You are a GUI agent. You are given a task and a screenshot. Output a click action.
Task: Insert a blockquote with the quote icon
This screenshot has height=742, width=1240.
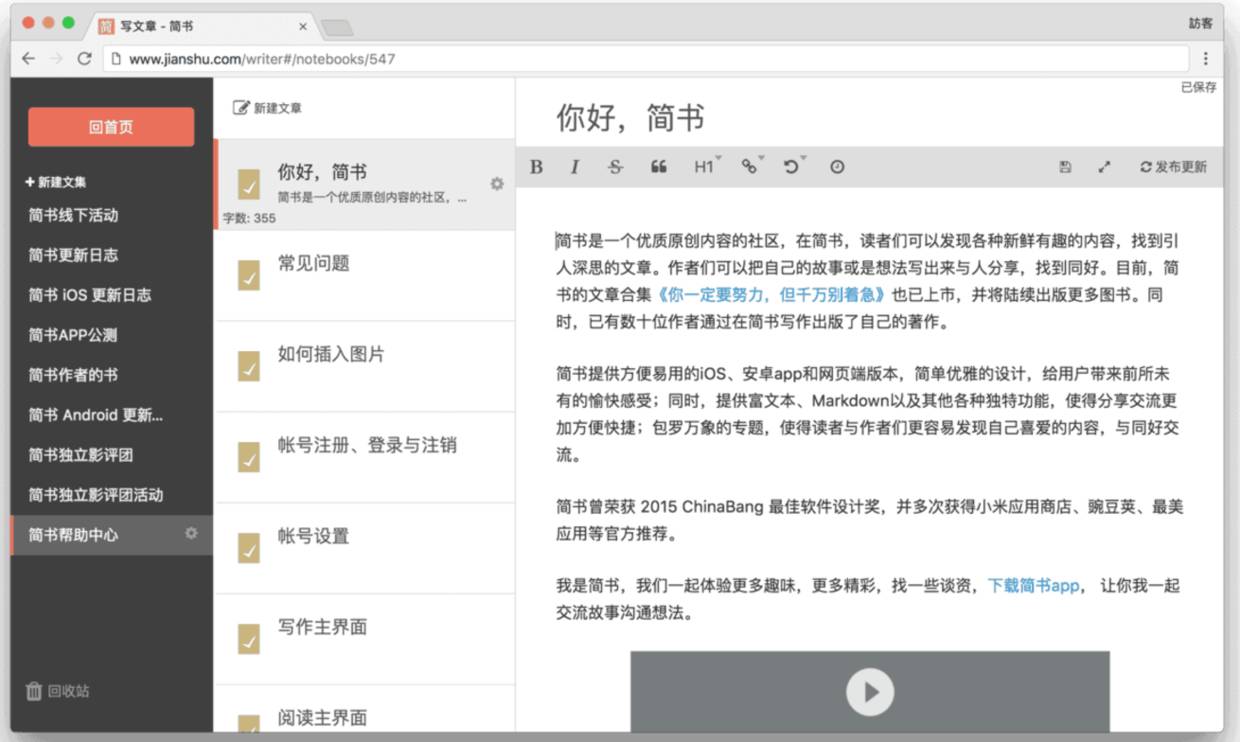pos(658,167)
